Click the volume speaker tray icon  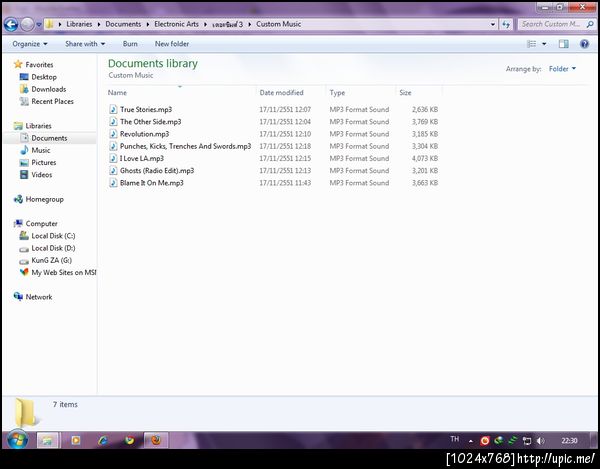pos(540,441)
